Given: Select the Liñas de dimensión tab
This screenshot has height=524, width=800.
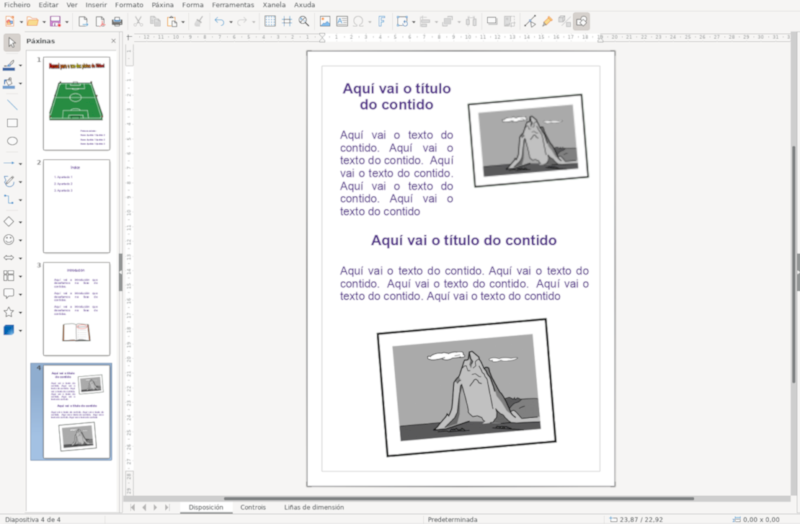Looking at the screenshot, I should [x=314, y=507].
